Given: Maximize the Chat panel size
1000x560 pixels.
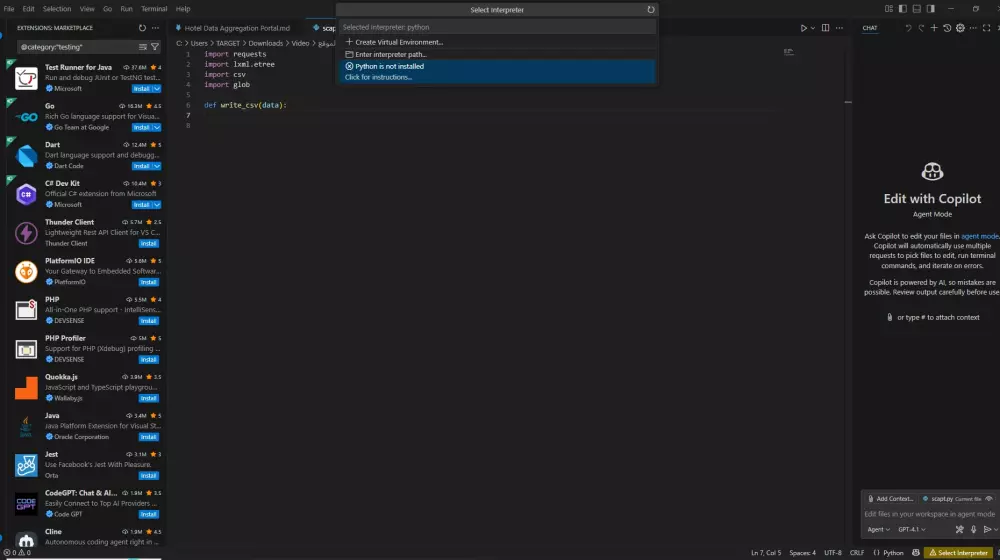Looking at the screenshot, I should 987,28.
